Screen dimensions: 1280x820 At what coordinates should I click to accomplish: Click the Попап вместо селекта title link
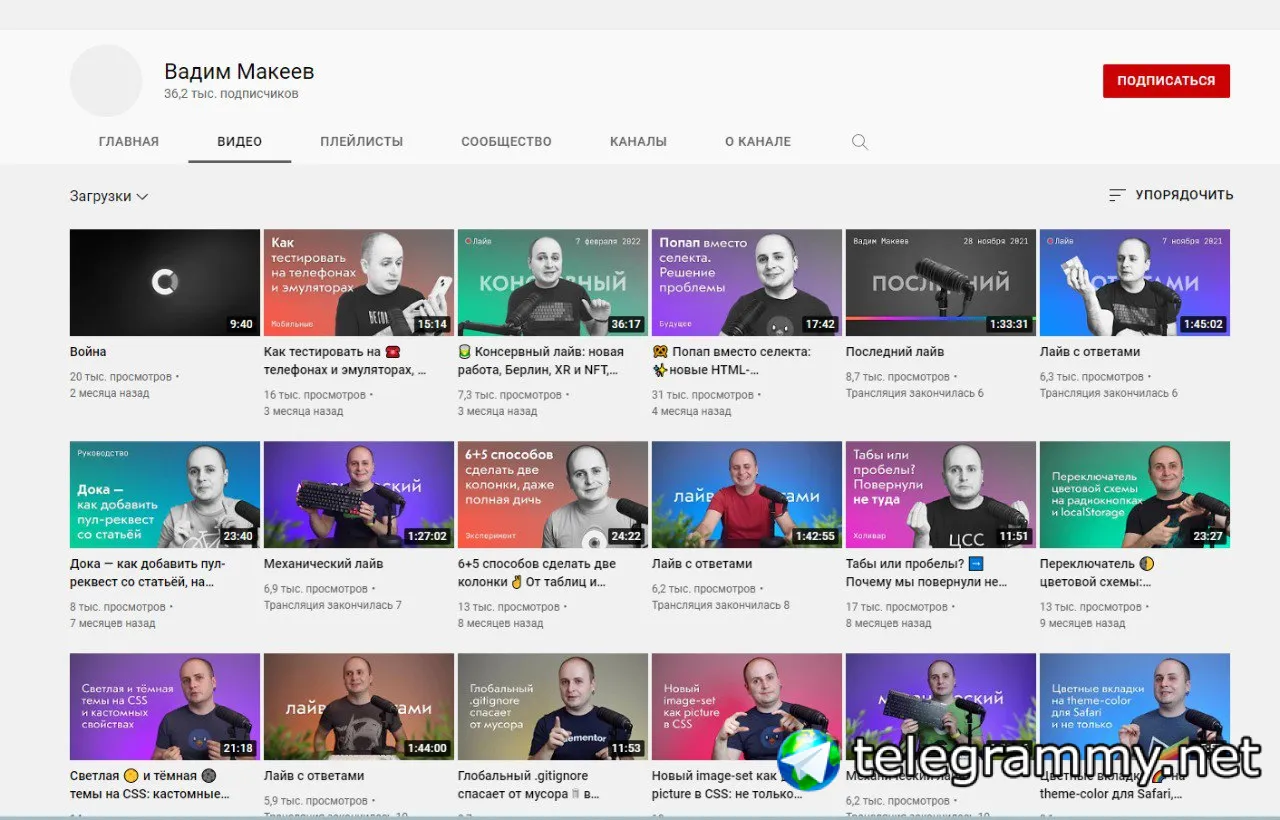(731, 361)
